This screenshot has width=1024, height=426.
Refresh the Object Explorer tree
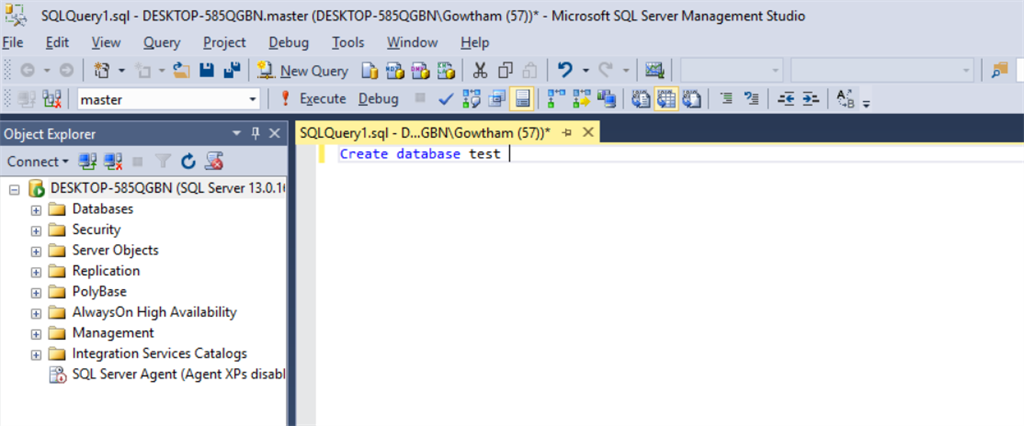click(189, 161)
